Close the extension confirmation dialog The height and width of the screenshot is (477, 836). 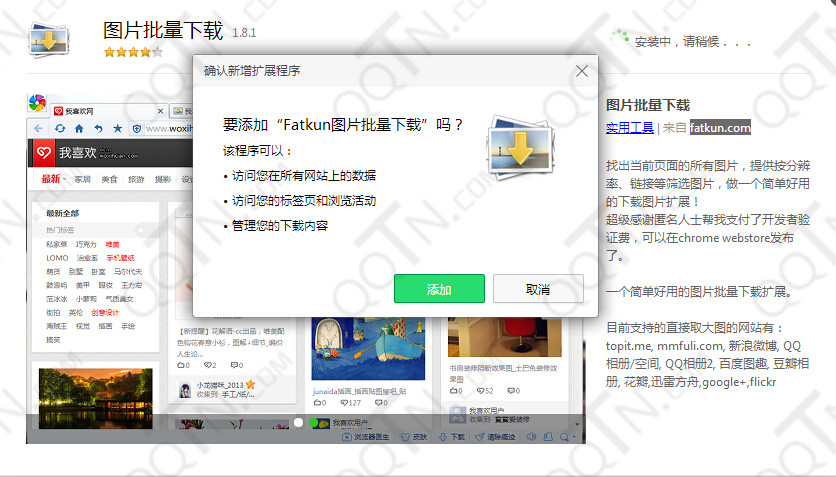pos(582,71)
